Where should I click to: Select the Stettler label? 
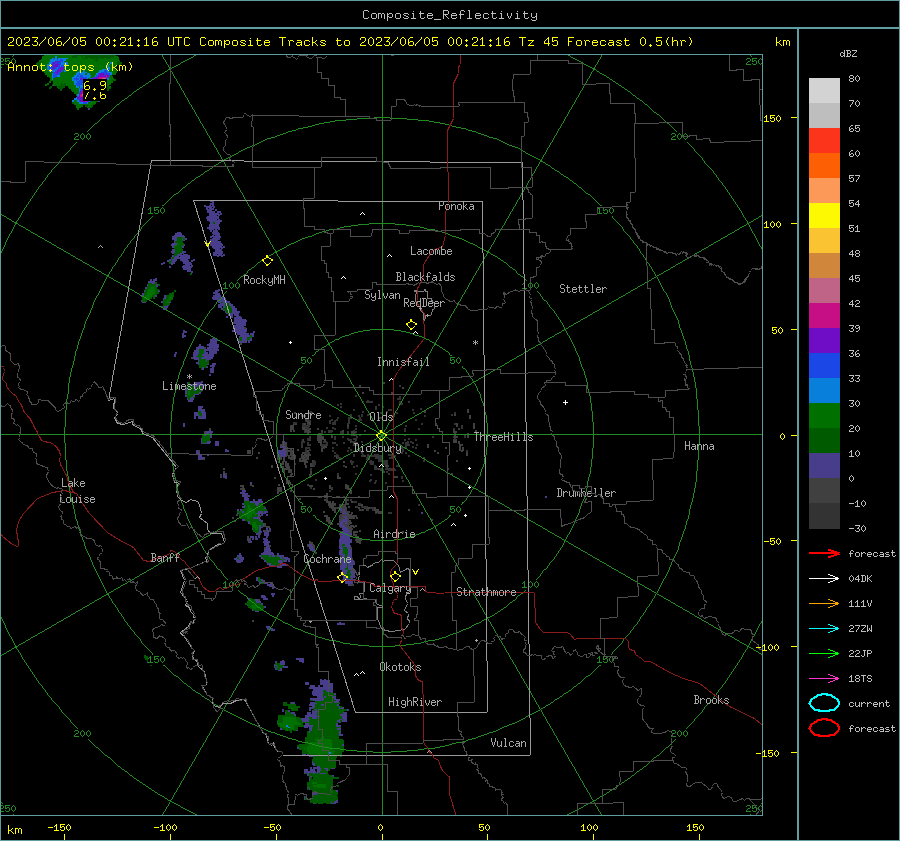tap(583, 289)
